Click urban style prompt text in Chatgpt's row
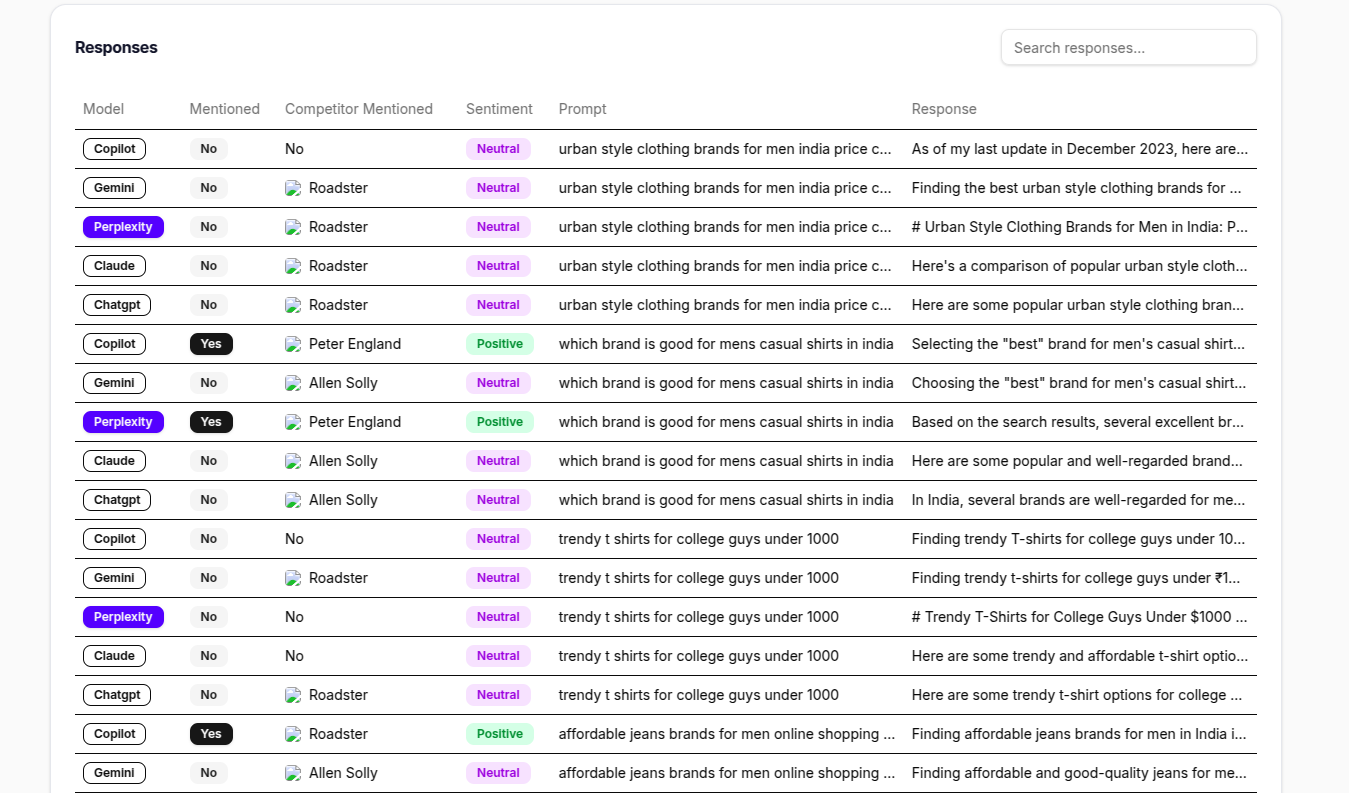This screenshot has width=1349, height=793. point(725,305)
